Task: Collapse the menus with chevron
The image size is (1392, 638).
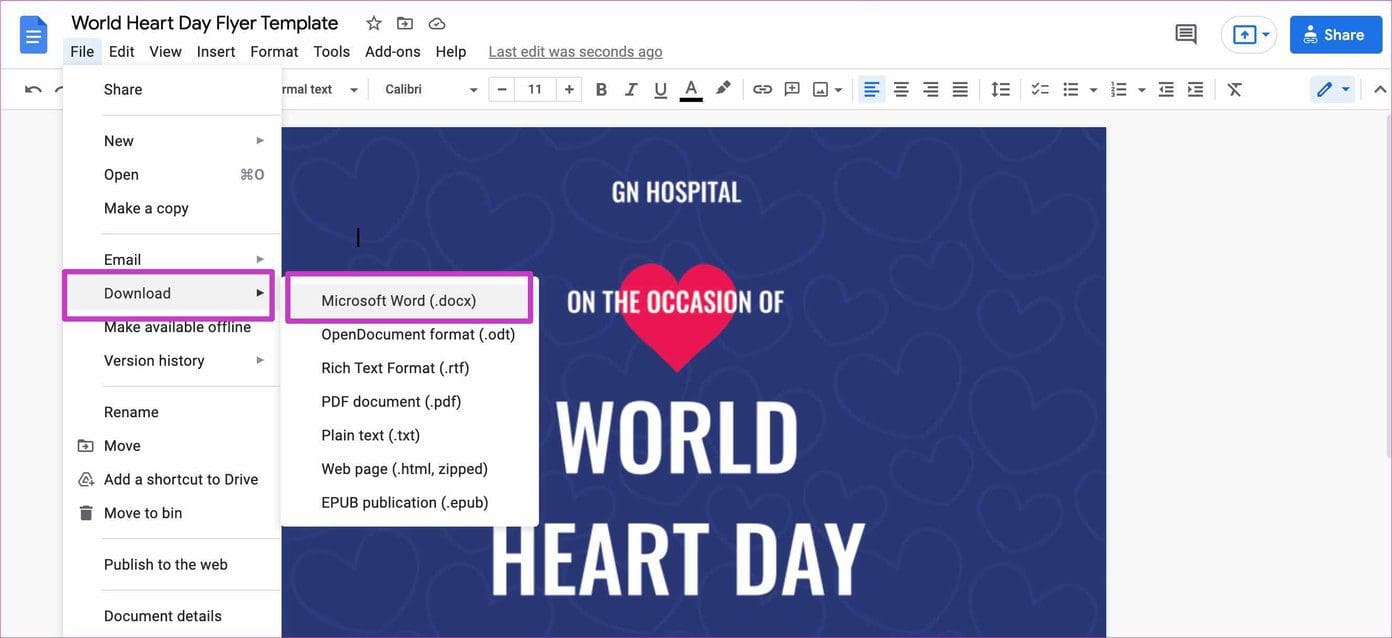Action: tap(1380, 90)
